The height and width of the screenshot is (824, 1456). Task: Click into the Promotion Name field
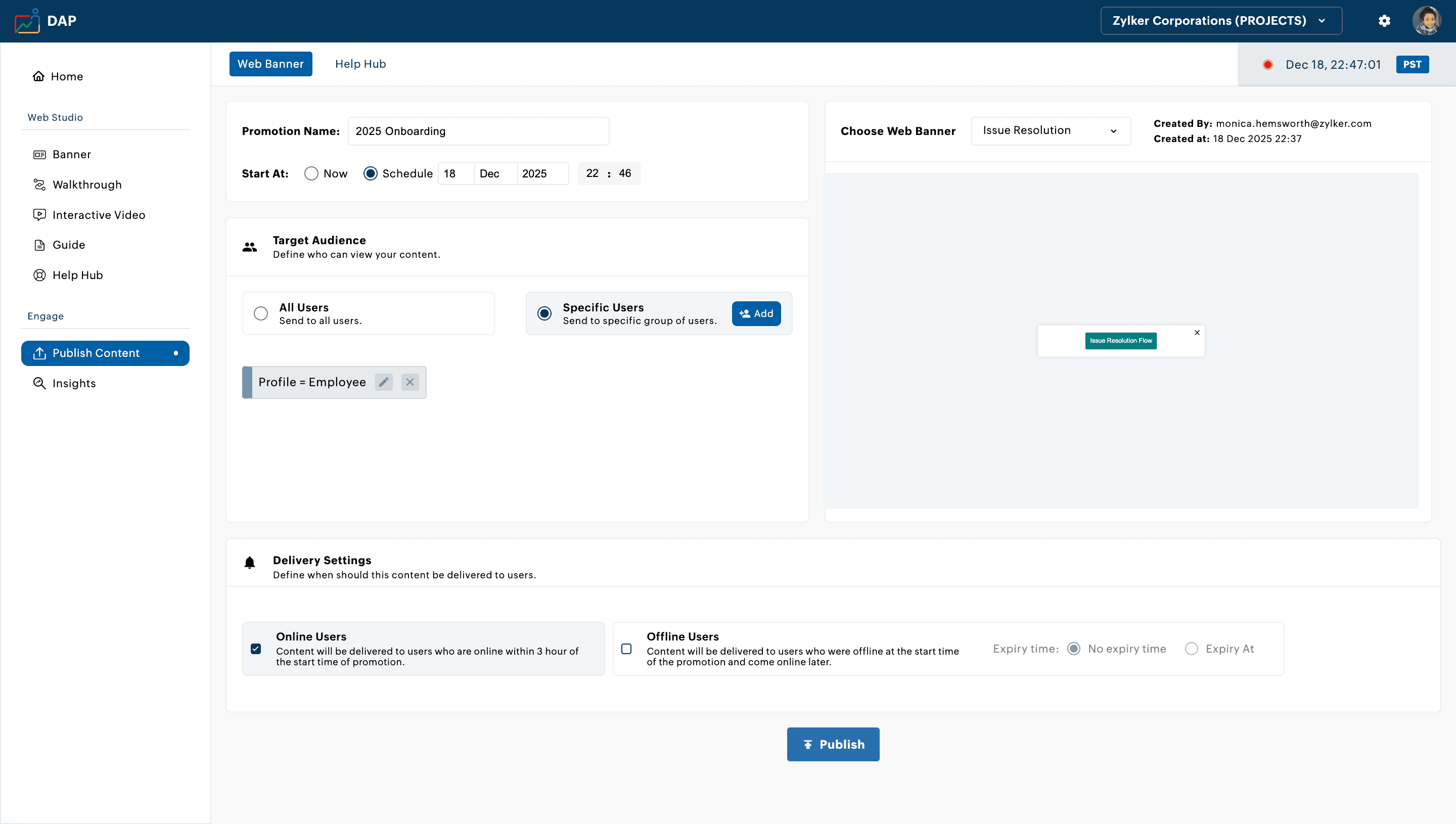[x=478, y=131]
